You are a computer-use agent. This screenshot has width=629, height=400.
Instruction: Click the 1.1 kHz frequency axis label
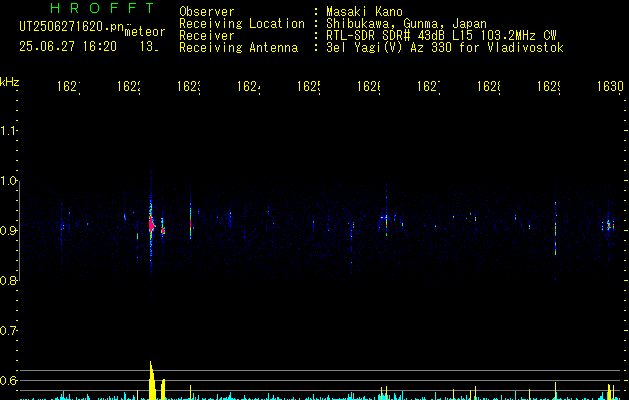coord(8,131)
